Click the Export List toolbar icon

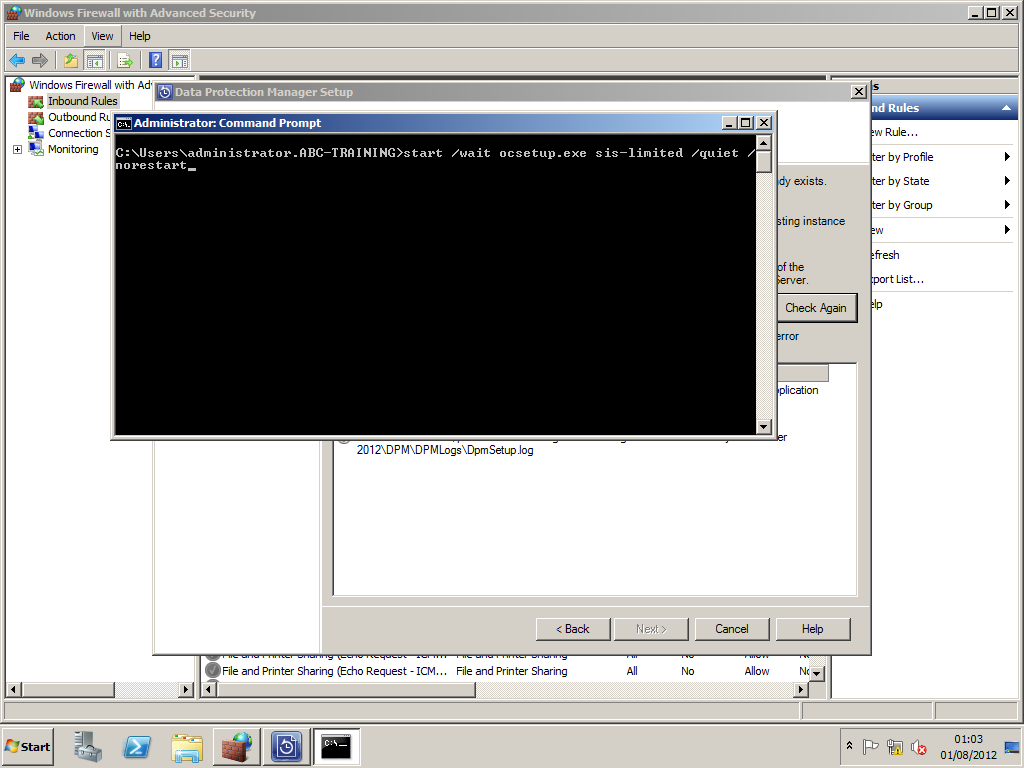(x=125, y=61)
